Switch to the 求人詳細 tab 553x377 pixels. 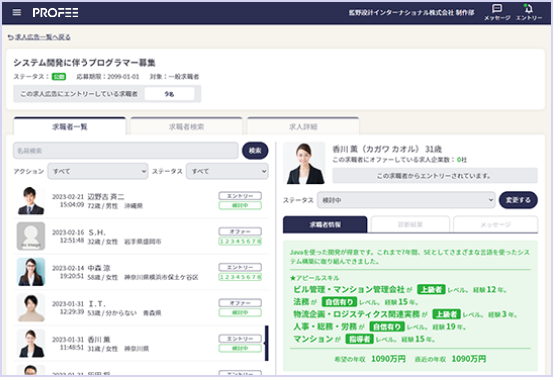coord(303,127)
